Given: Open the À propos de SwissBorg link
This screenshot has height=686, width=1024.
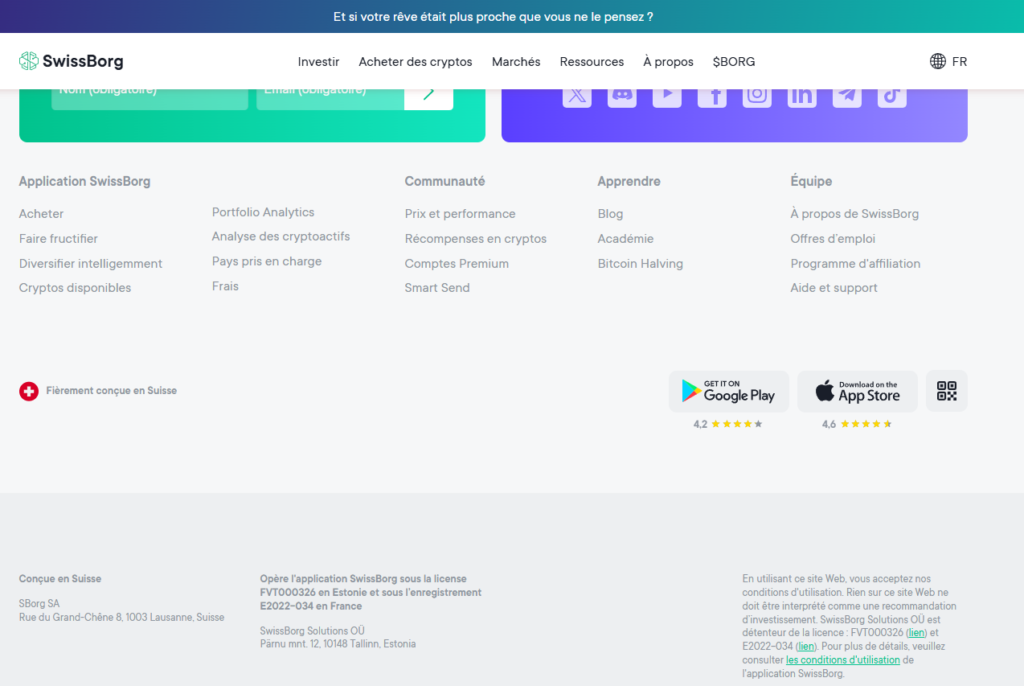Looking at the screenshot, I should (x=854, y=214).
